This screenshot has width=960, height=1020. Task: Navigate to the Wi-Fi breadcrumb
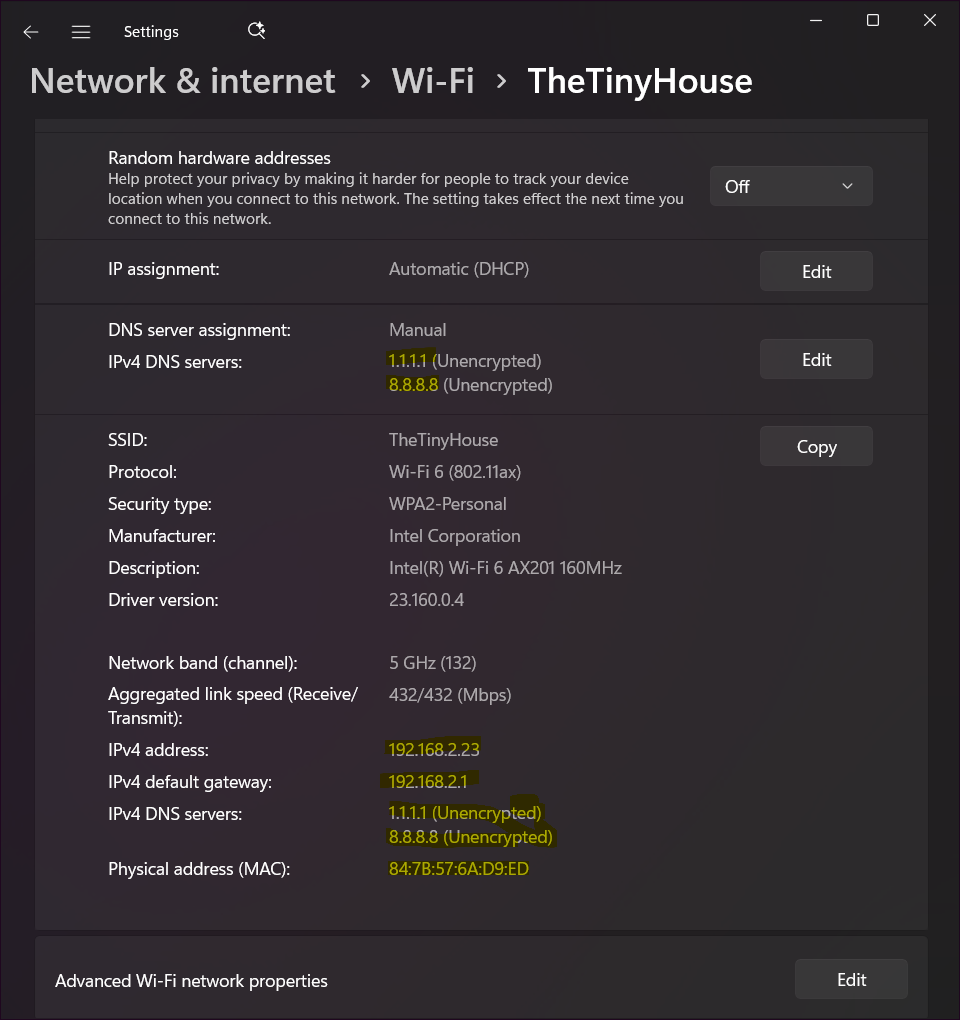[x=433, y=81]
